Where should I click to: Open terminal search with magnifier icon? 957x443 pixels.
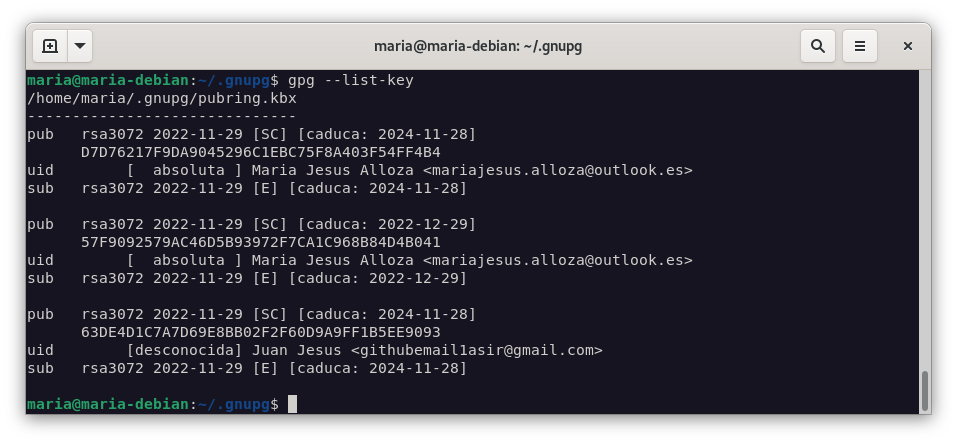tap(817, 46)
